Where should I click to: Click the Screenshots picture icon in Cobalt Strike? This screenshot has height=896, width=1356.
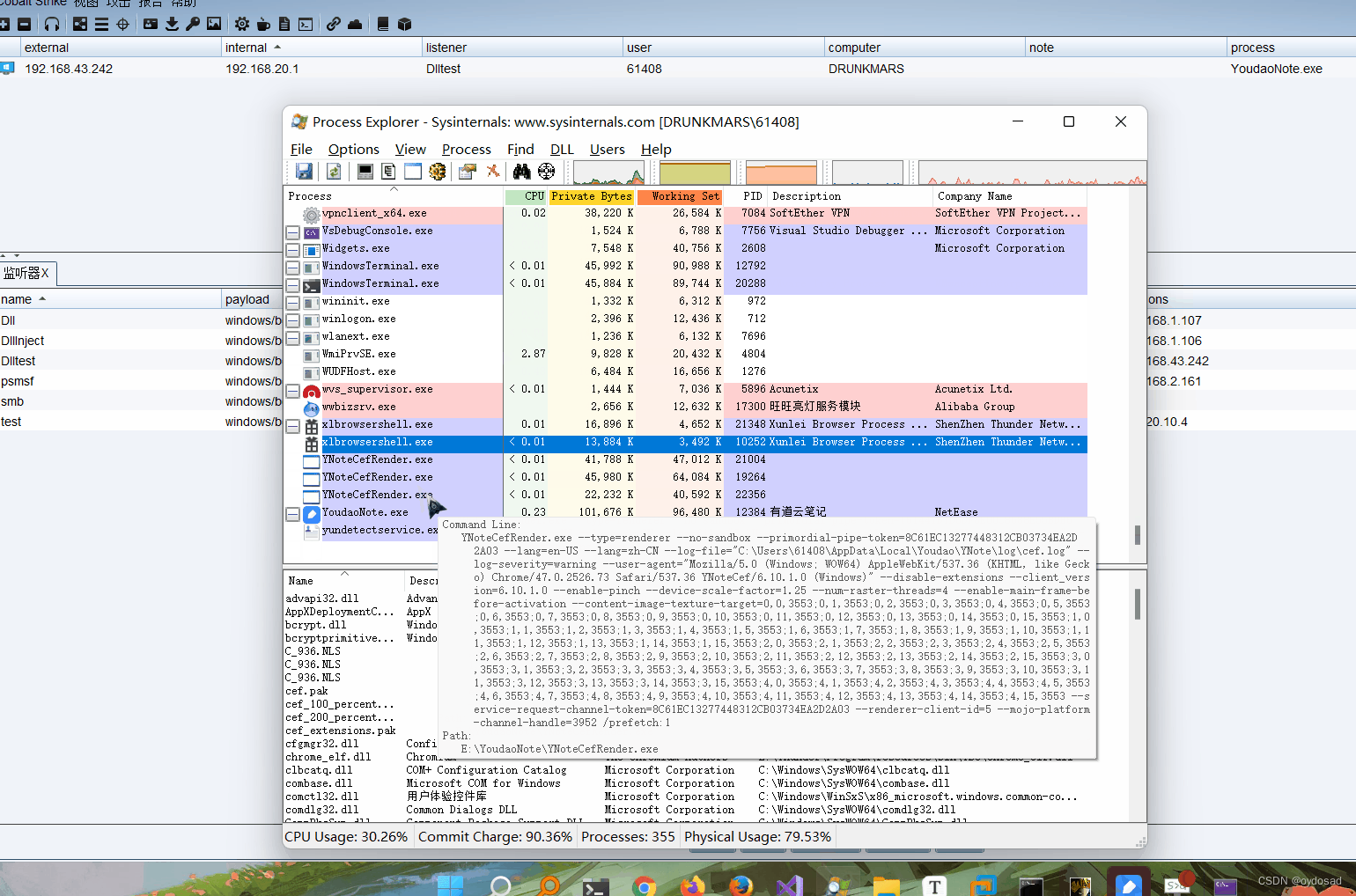point(214,24)
